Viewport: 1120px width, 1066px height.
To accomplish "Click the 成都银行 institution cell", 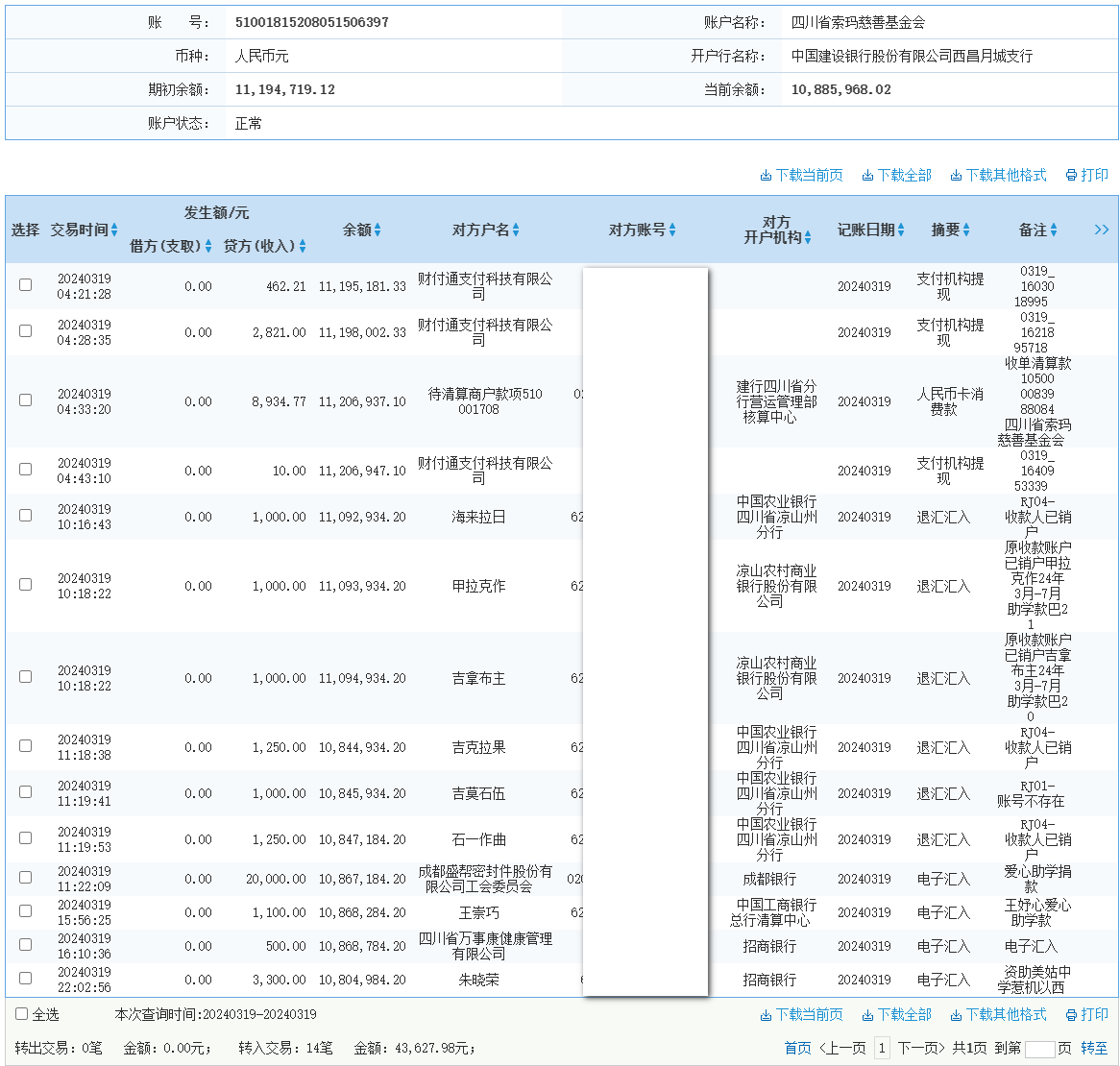I will [769, 879].
